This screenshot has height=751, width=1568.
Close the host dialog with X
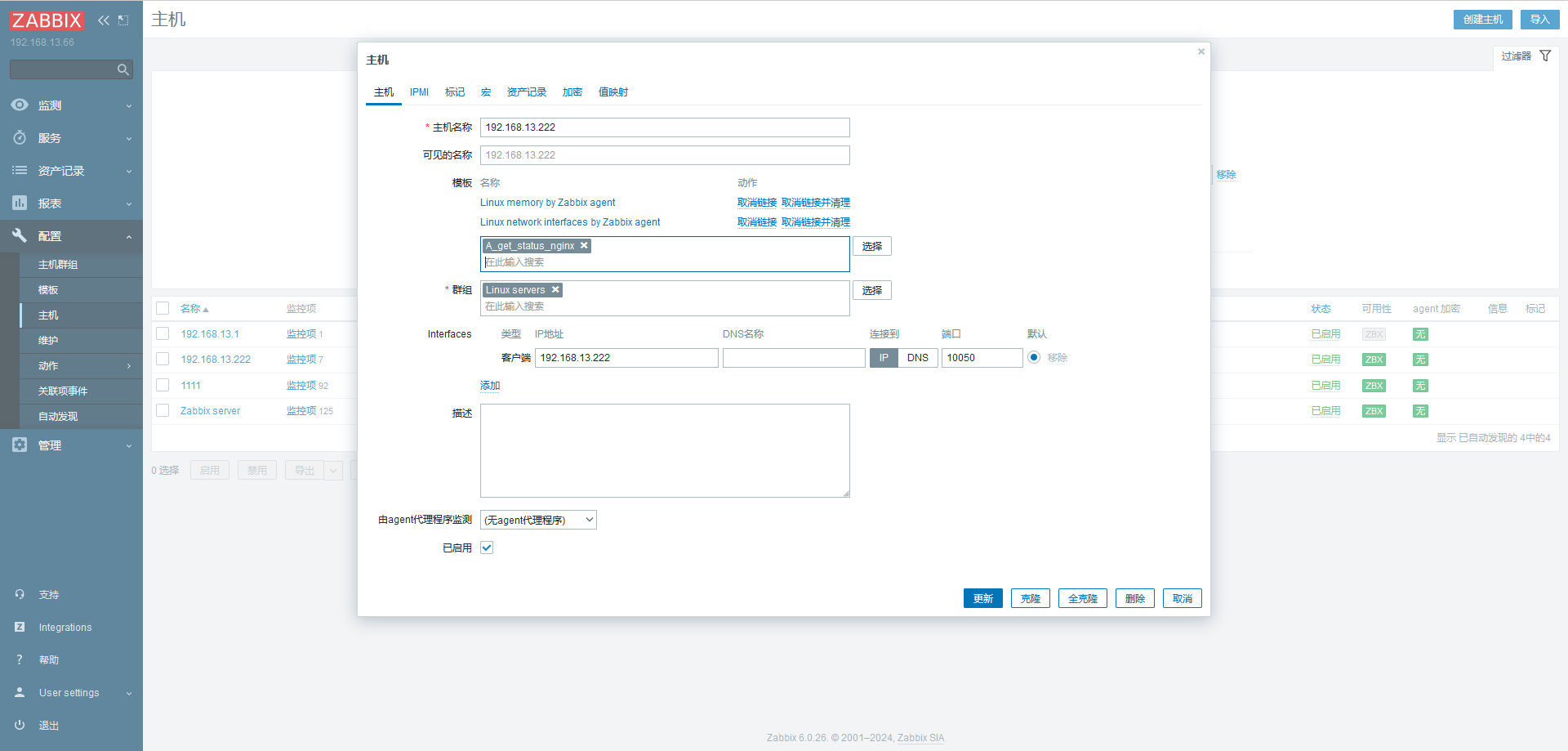[x=1200, y=51]
